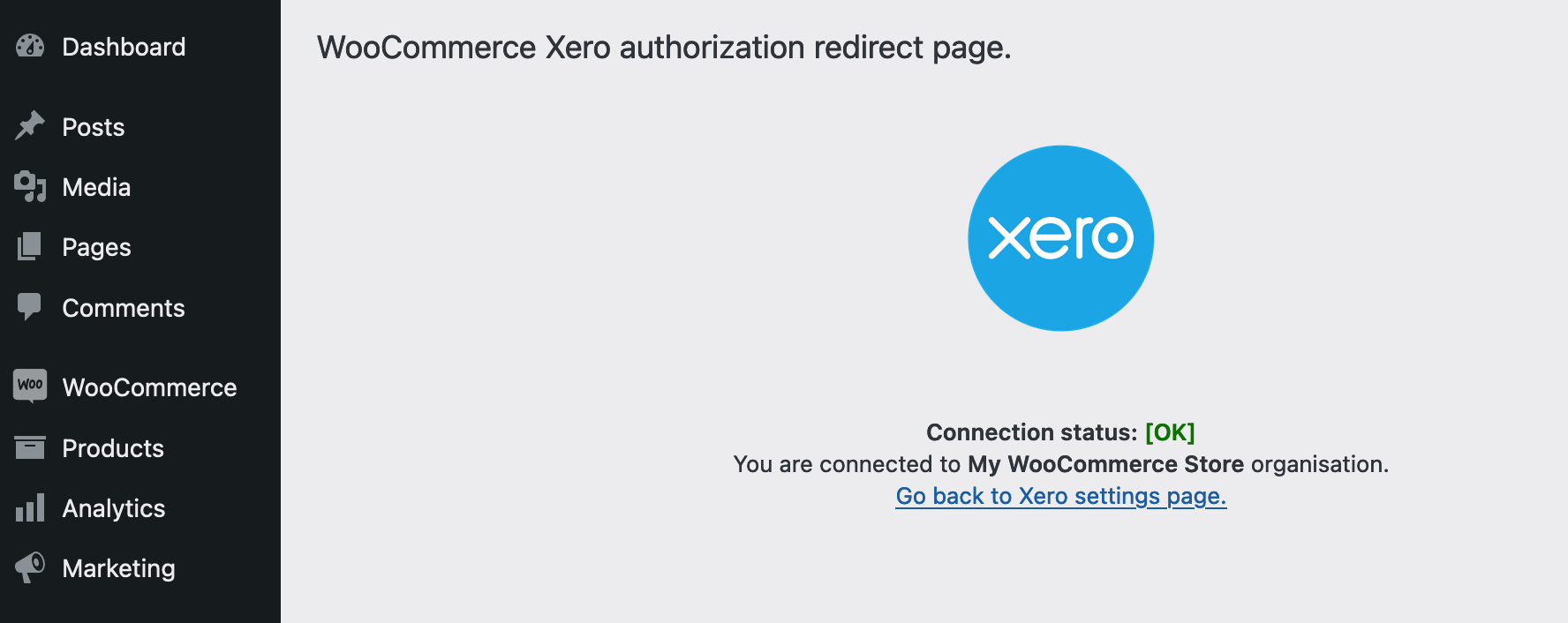Open Media via the camera icon
Screen dimensions: 1568x623
(30, 186)
